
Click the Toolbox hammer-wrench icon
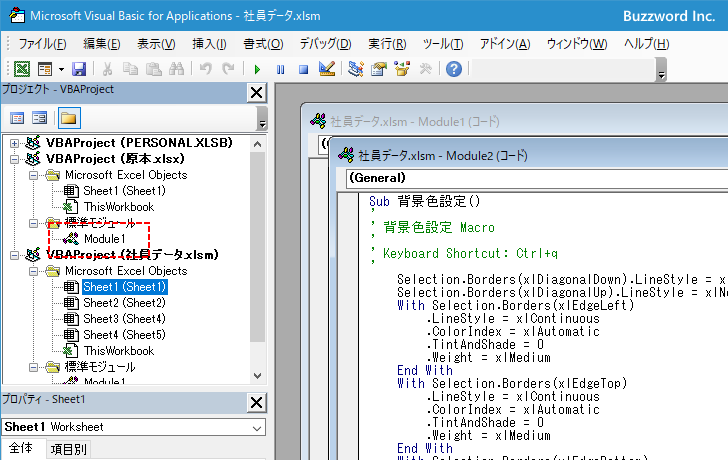pyautogui.click(x=425, y=69)
